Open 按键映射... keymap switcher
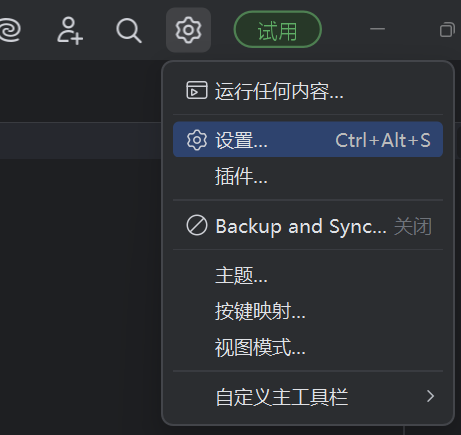The height and width of the screenshot is (435, 461). click(308, 311)
